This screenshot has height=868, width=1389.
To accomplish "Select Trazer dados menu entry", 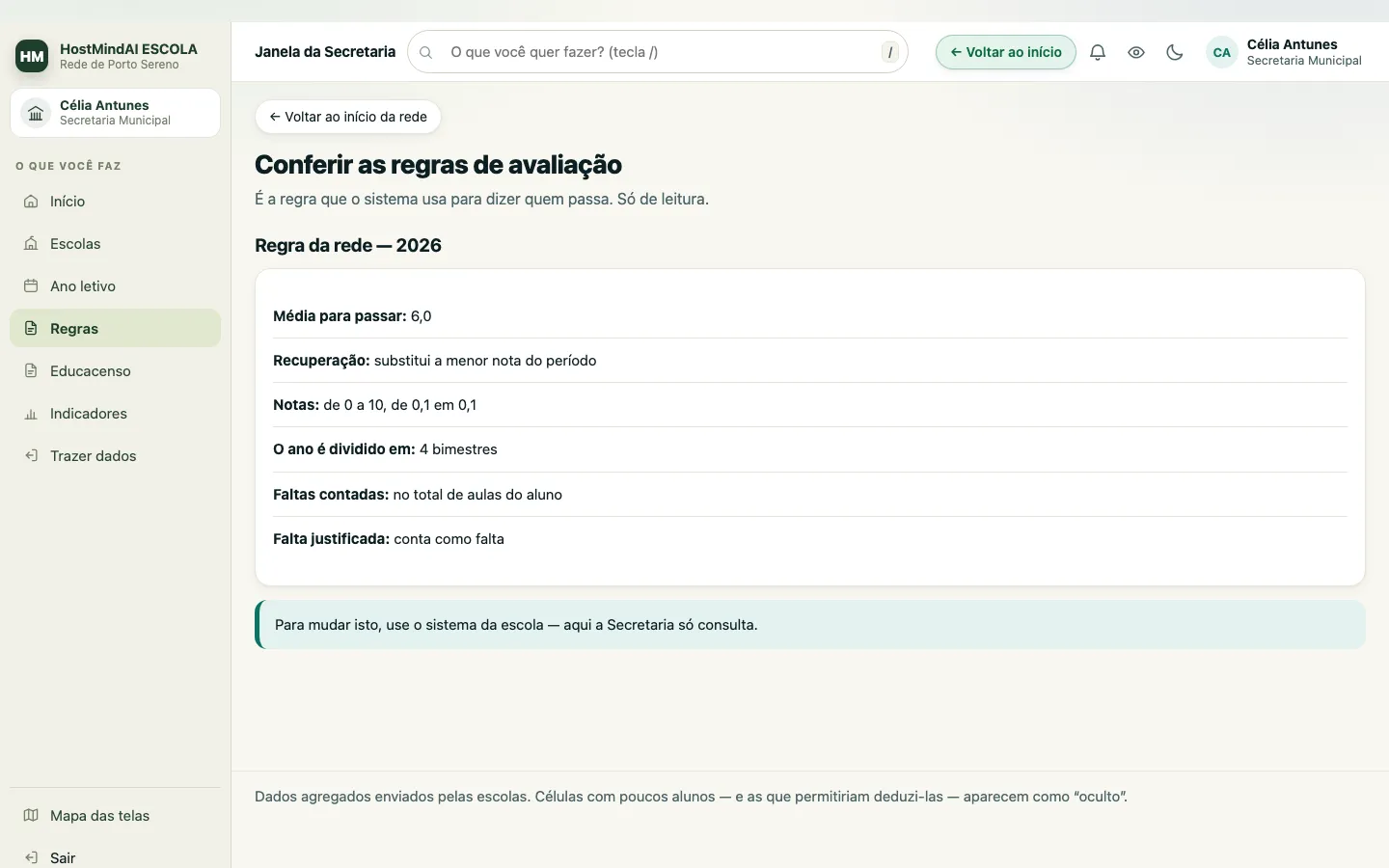I will [x=115, y=456].
